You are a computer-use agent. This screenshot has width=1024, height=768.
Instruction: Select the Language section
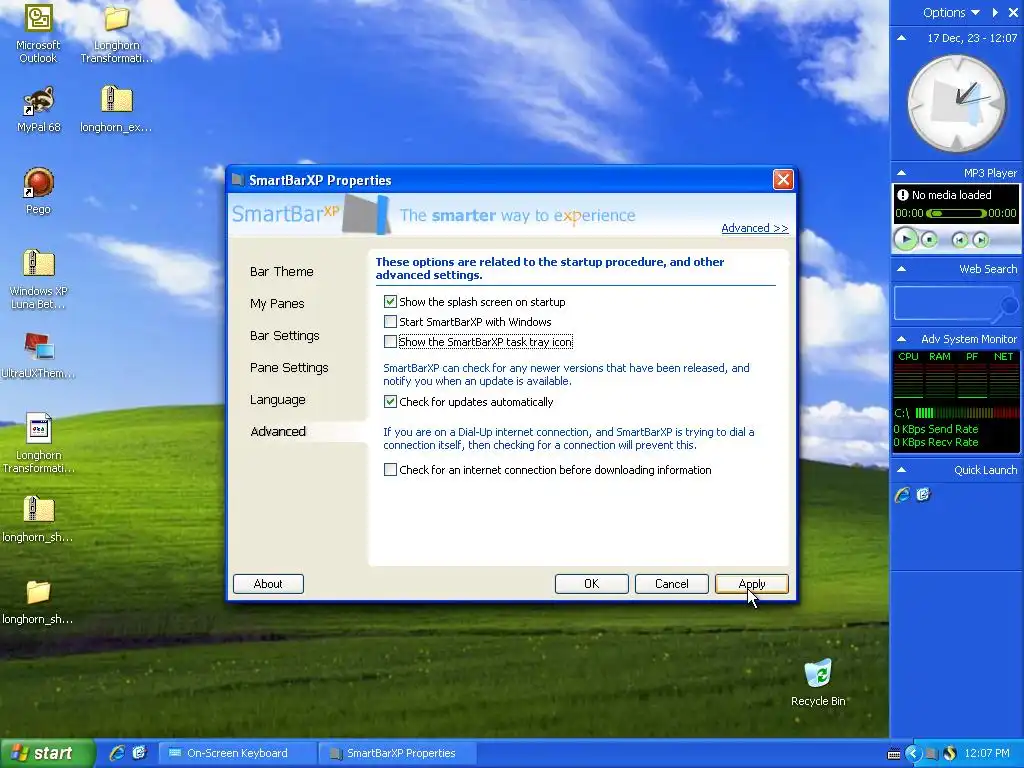point(278,400)
